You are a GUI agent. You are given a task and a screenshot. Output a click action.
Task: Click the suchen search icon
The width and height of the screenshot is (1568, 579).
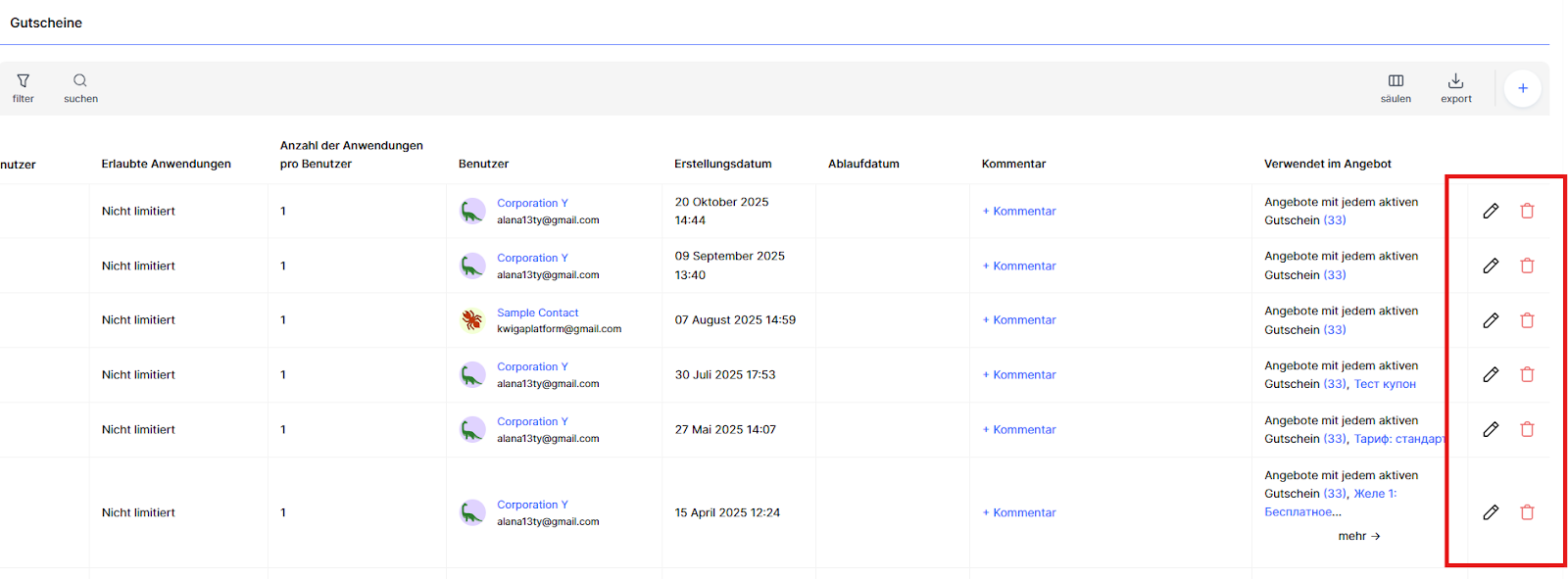(80, 87)
